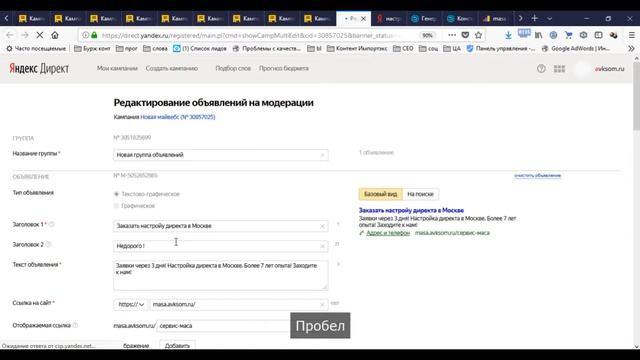The height and width of the screenshot is (360, 640).
Task: Click preview title Заказать настройу директа в Москве
Action: click(x=411, y=211)
